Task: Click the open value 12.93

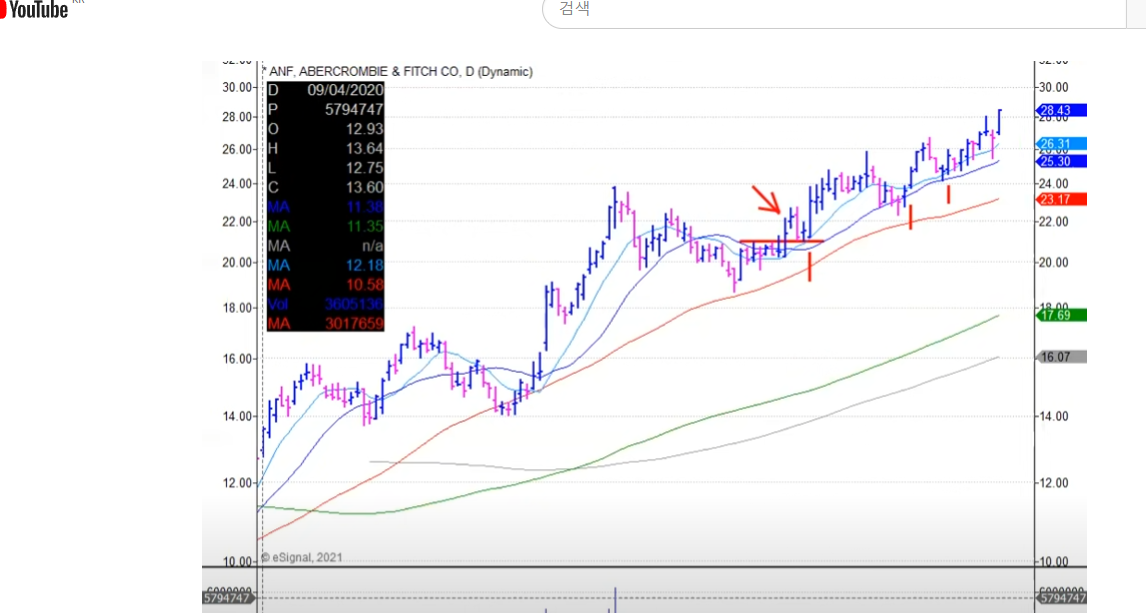Action: coord(364,129)
